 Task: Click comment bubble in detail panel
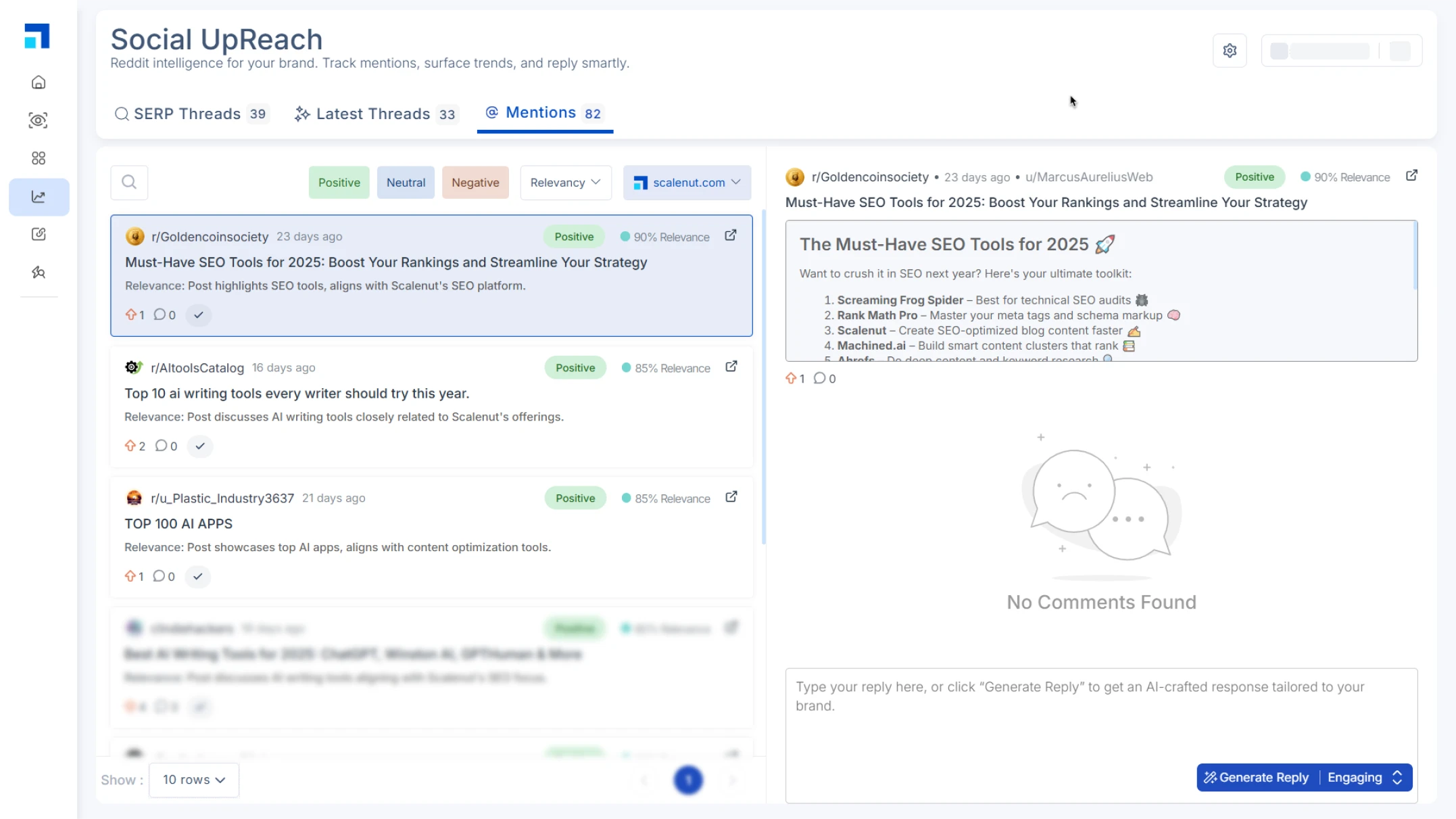click(819, 378)
